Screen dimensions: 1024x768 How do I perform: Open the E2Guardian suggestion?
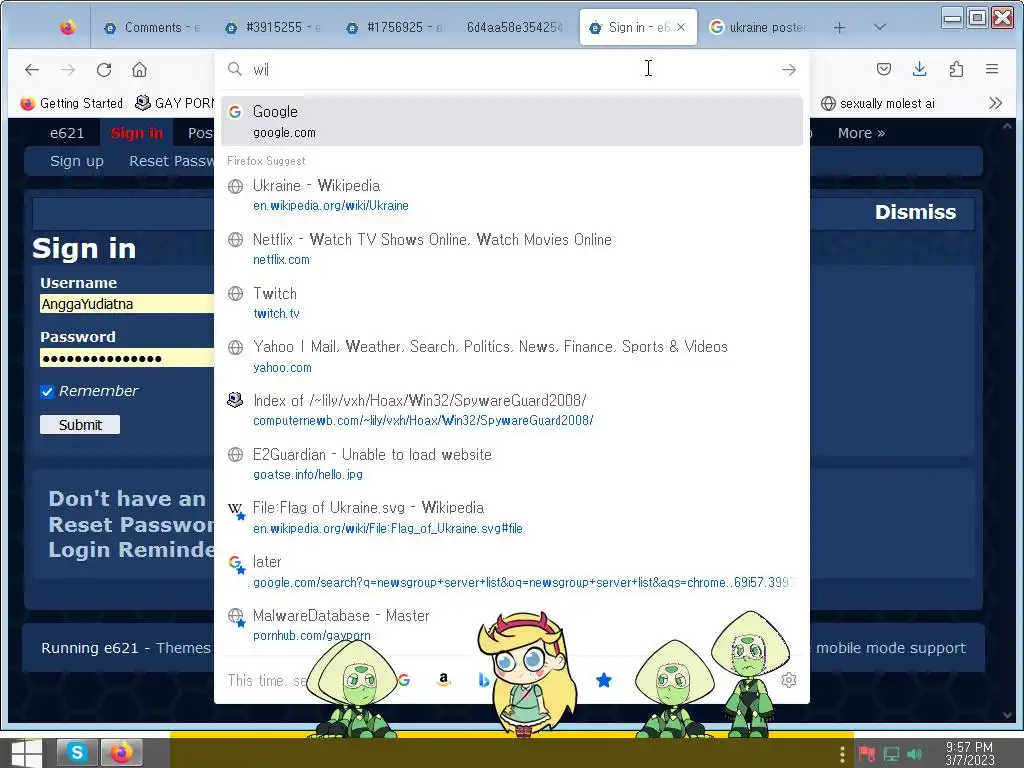[x=512, y=464]
